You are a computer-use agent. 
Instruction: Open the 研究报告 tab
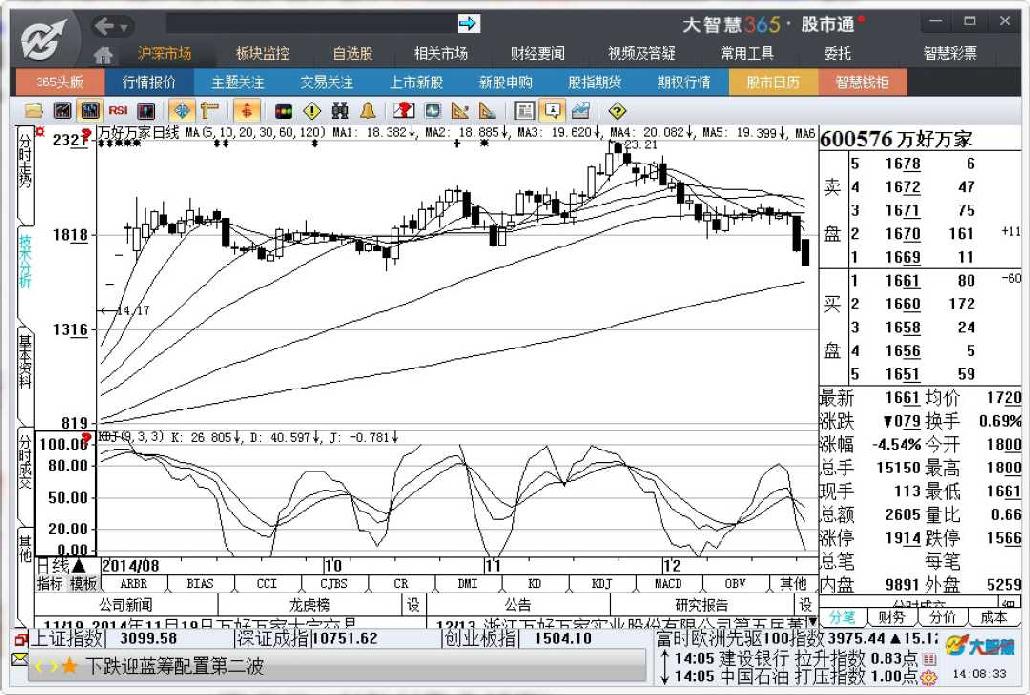click(702, 604)
